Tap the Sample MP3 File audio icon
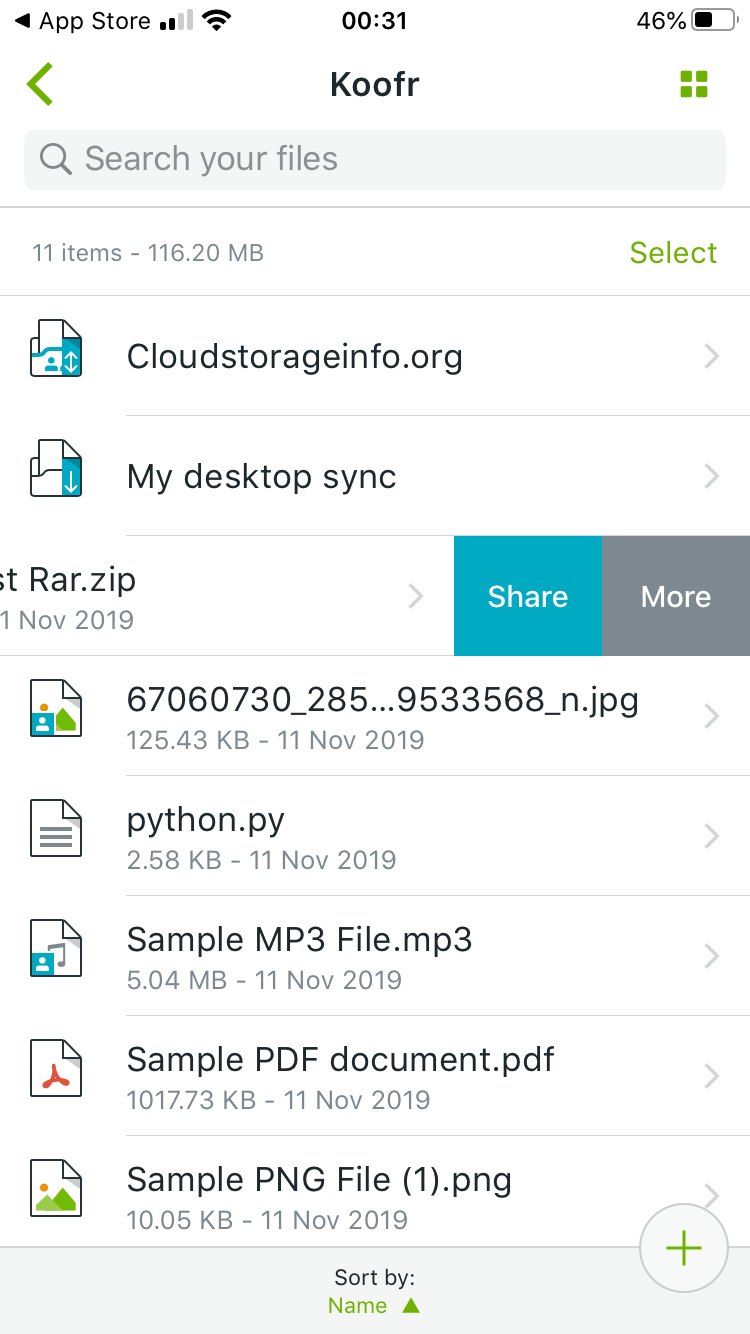750x1334 pixels. 56,948
